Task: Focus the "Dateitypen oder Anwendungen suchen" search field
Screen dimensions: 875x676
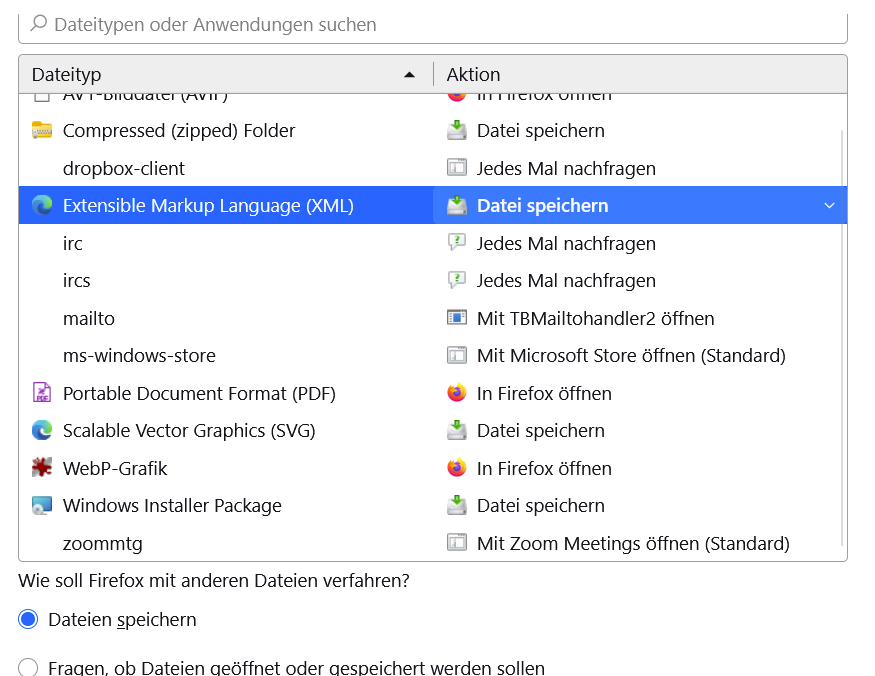Action: click(430, 24)
